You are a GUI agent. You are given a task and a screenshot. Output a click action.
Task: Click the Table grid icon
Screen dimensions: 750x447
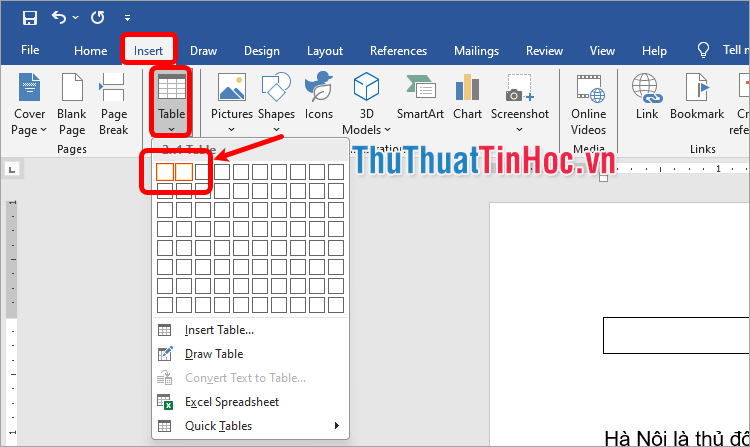click(172, 87)
